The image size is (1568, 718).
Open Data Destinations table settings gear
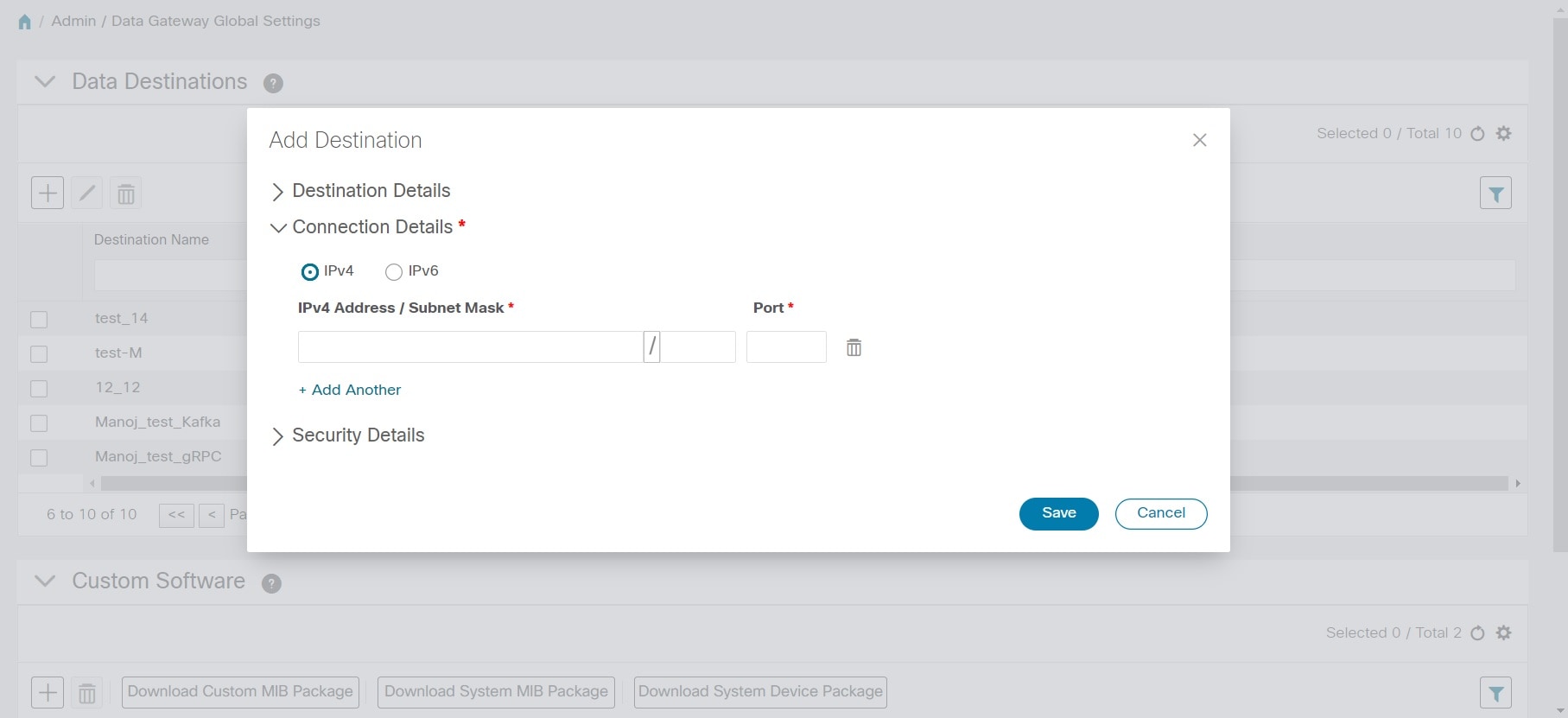pyautogui.click(x=1504, y=133)
